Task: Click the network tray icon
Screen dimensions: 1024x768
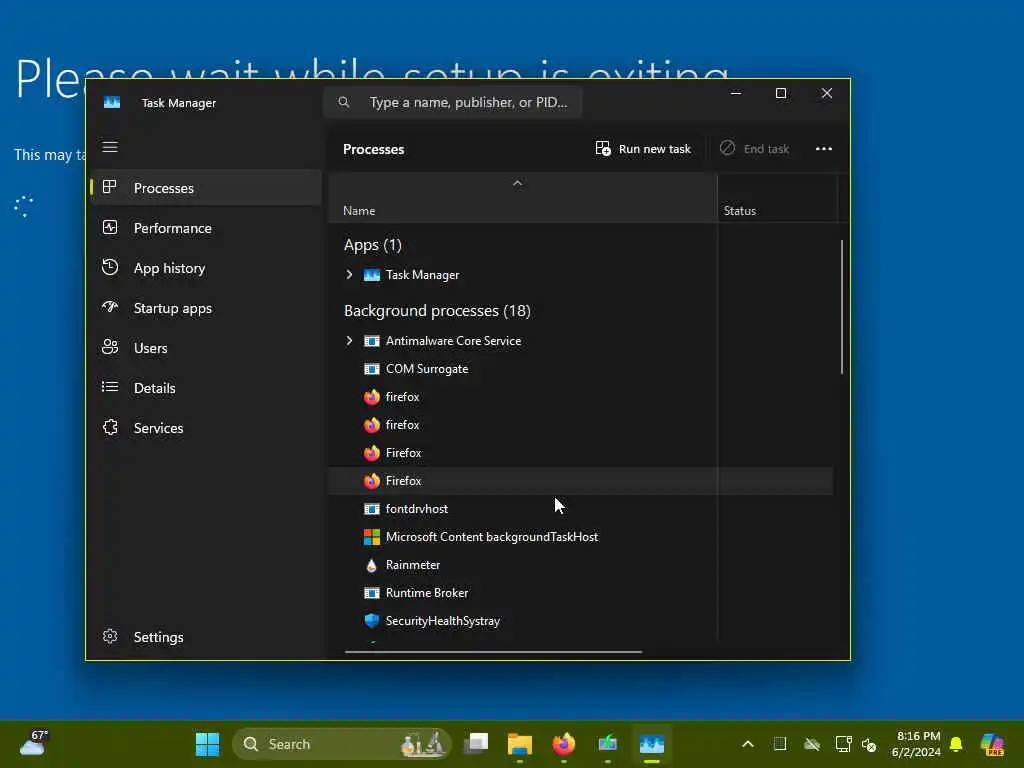Action: tap(843, 744)
